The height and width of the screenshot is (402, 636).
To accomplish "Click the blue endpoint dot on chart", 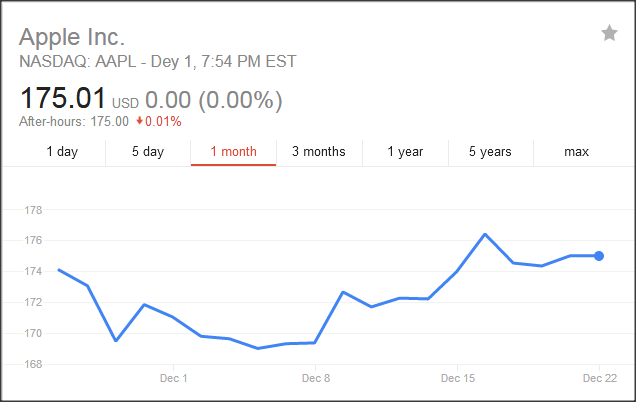I will coord(599,256).
